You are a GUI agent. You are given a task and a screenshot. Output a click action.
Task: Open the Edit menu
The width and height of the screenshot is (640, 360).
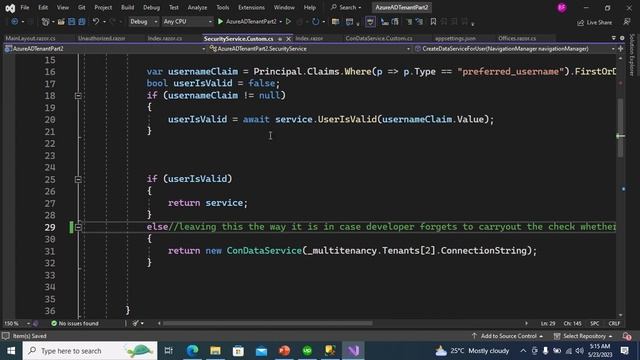(43, 7)
